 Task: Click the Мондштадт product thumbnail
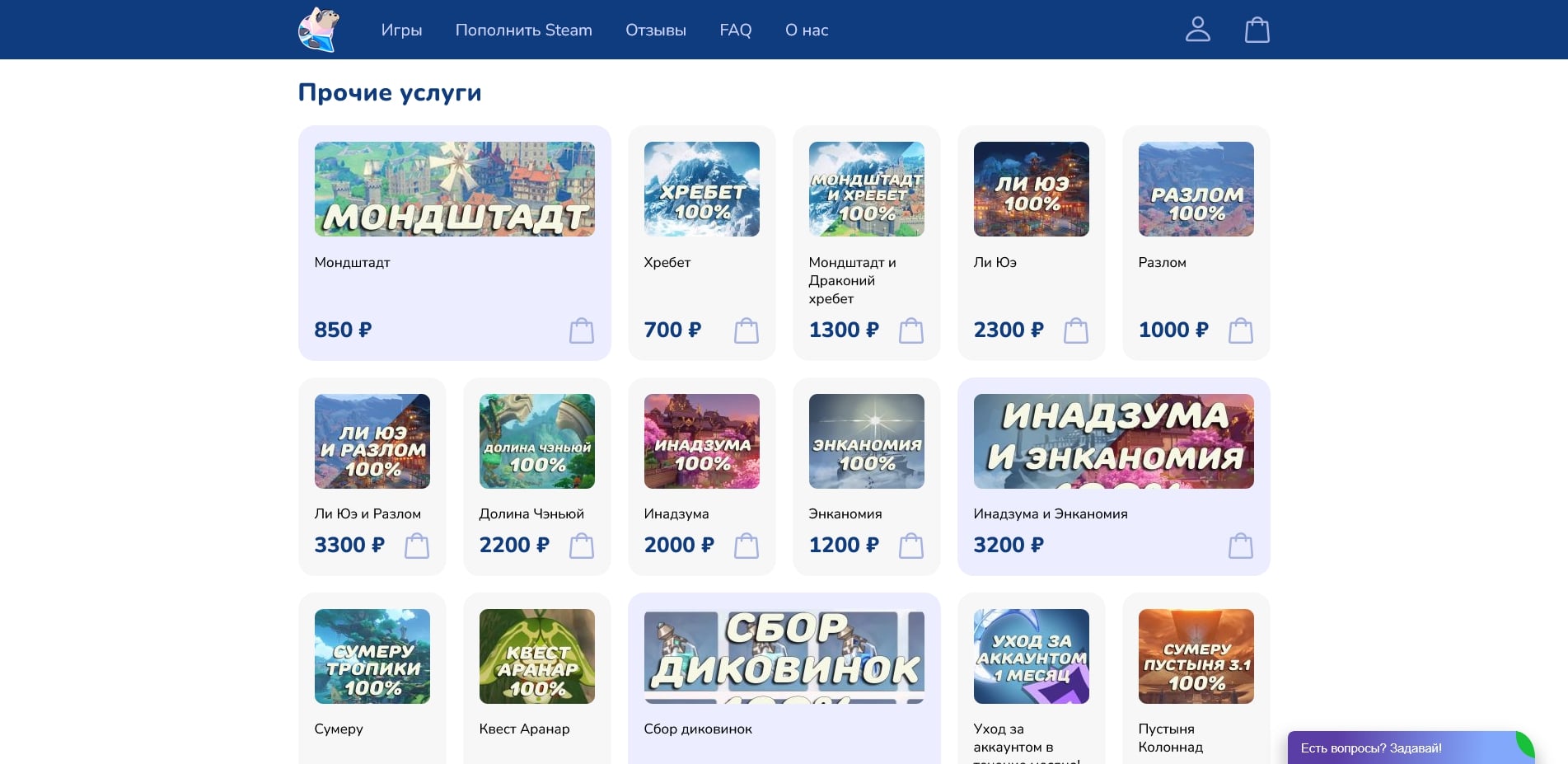click(454, 189)
